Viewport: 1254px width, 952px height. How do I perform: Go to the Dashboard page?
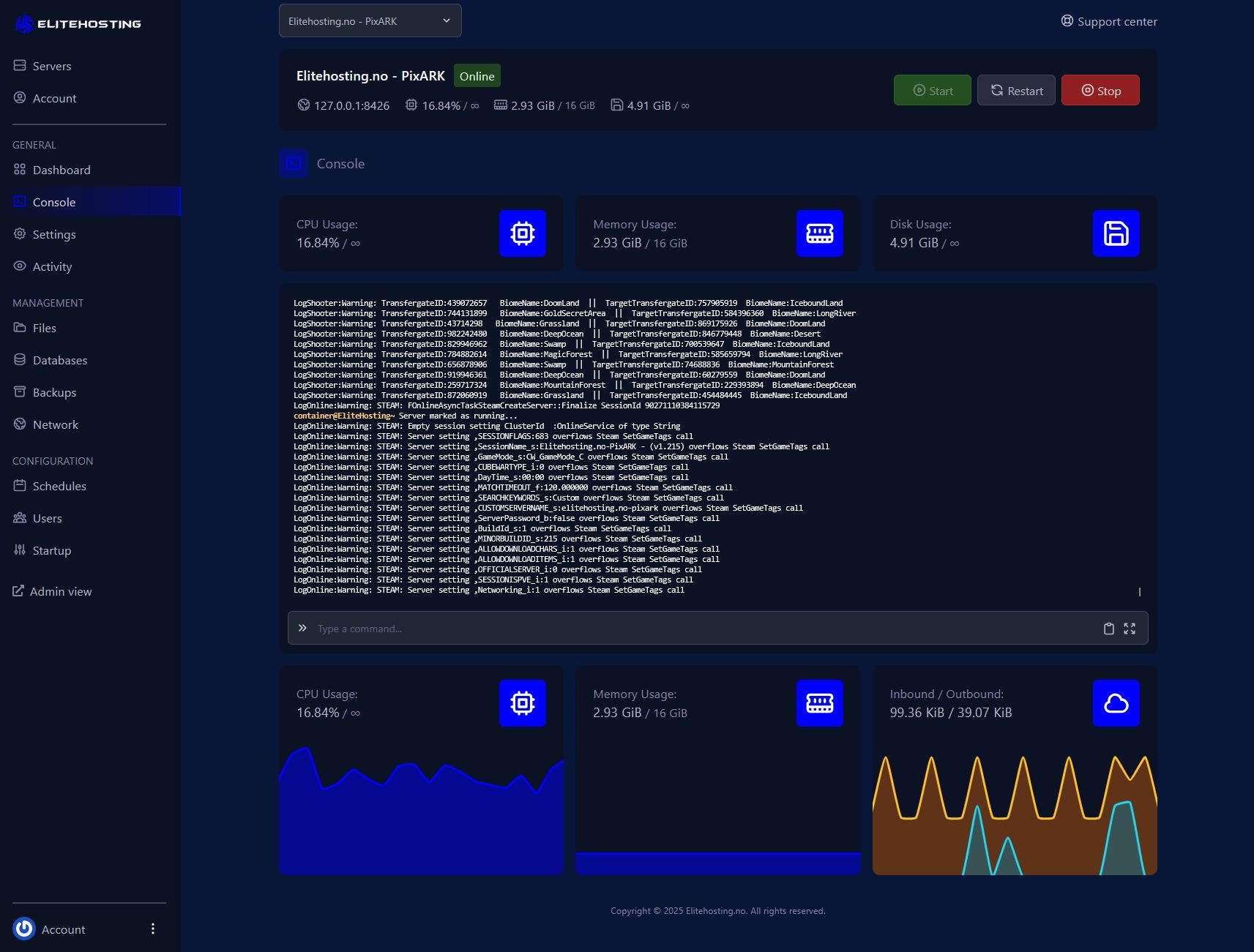[61, 170]
